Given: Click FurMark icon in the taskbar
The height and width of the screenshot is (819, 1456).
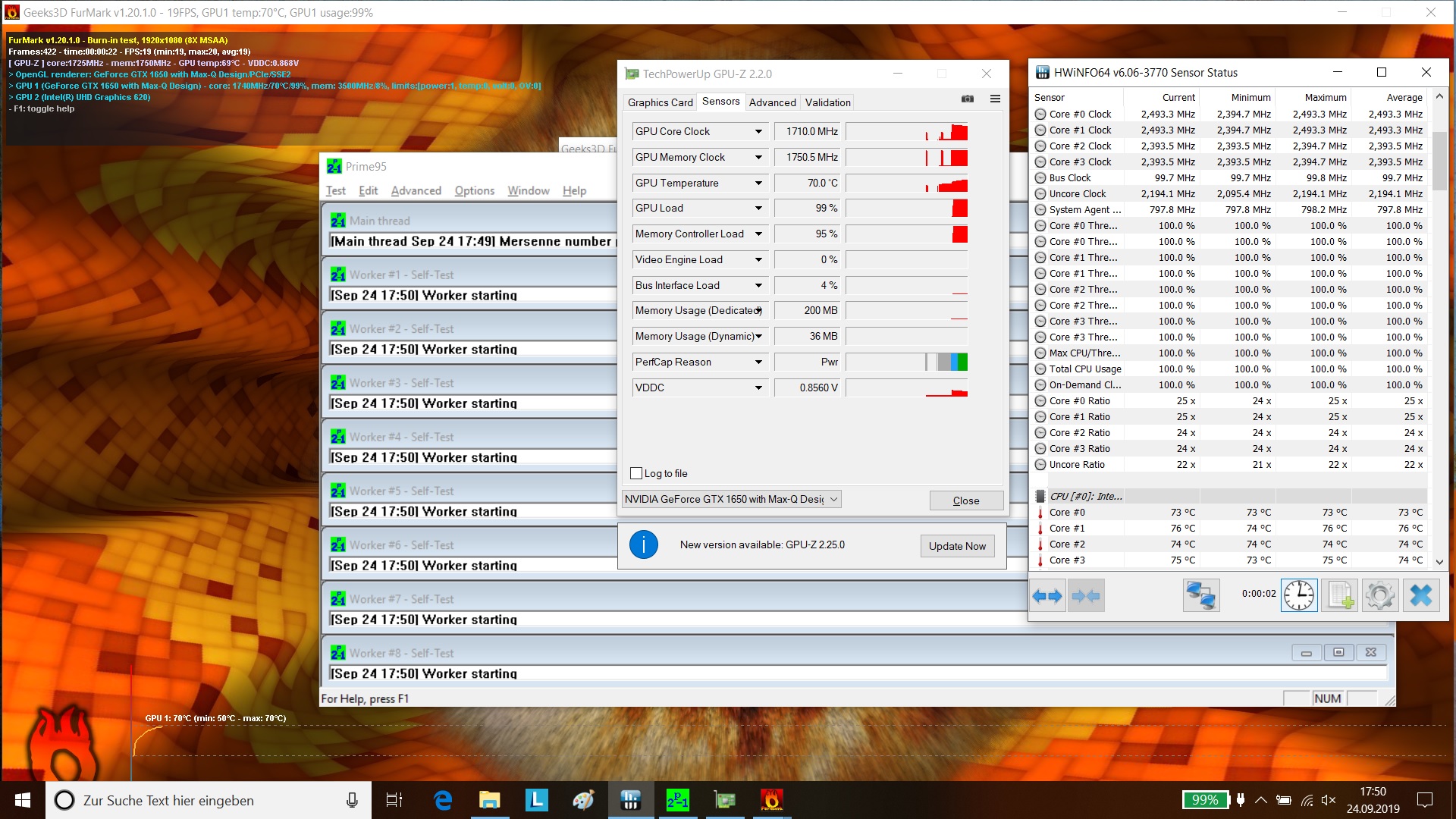Looking at the screenshot, I should pyautogui.click(x=771, y=800).
